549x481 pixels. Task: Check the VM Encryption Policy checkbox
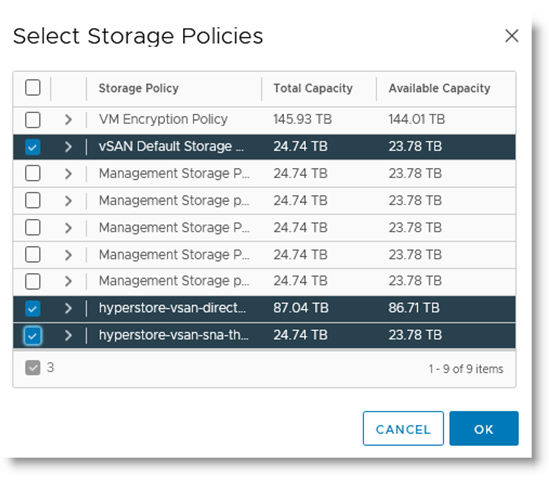click(33, 120)
